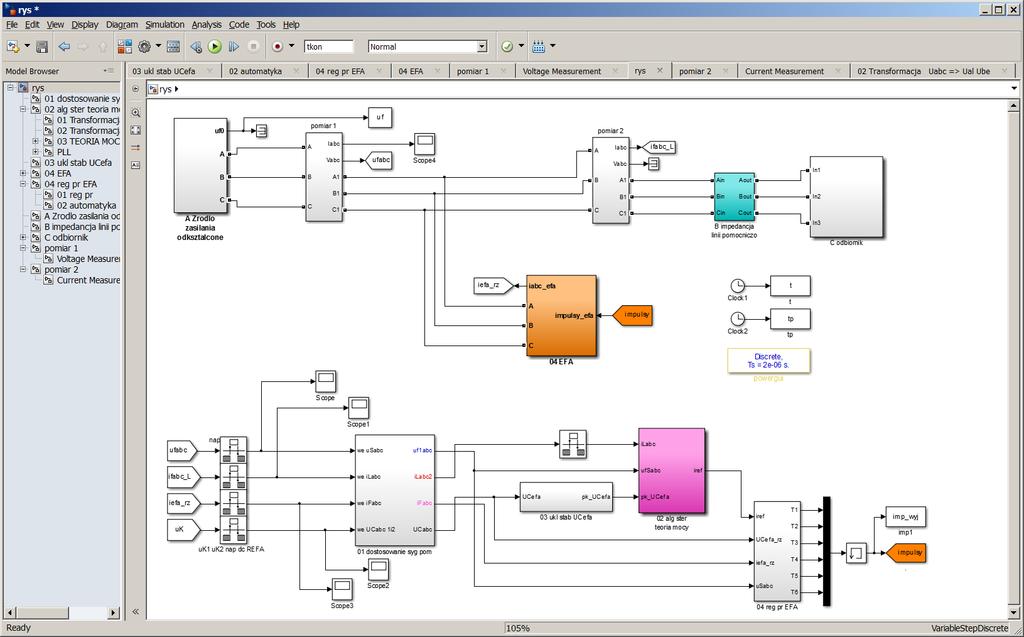The image size is (1024, 637).
Task: Open the Model Explorer toolbar icon
Action: (x=173, y=46)
